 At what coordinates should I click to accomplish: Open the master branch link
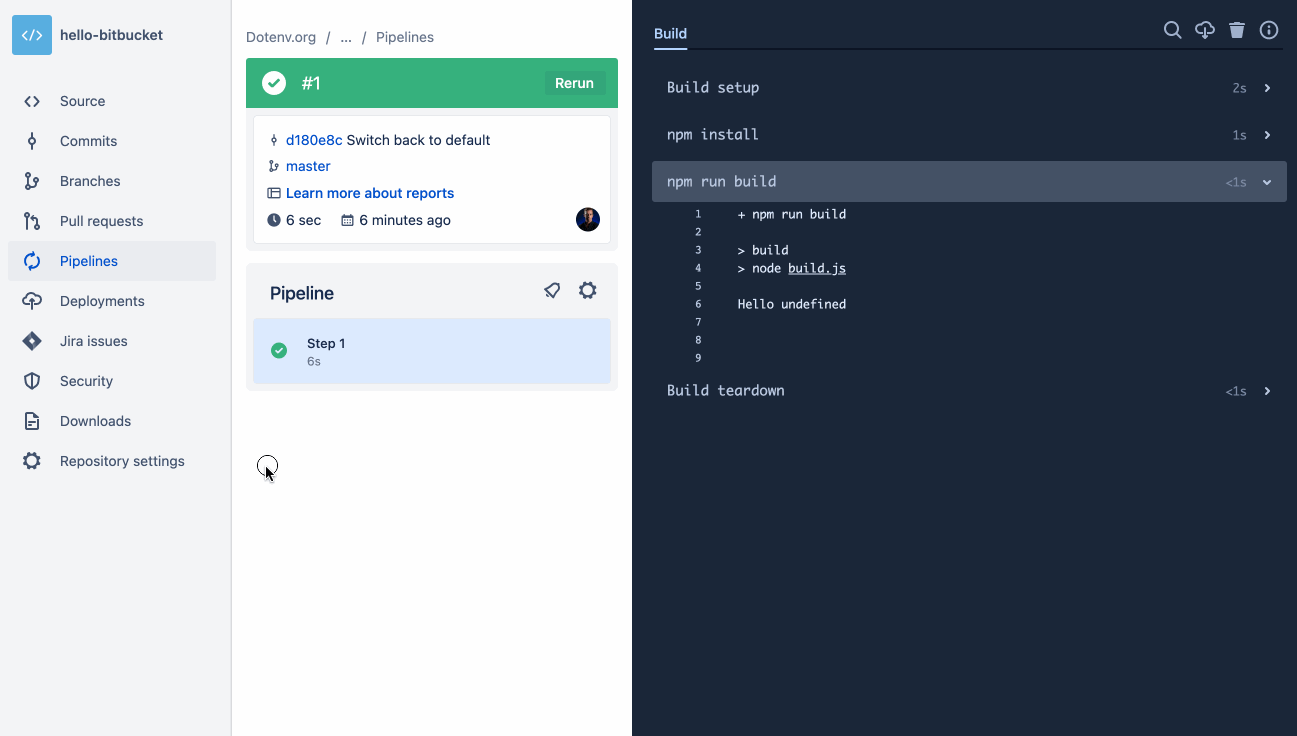point(308,166)
